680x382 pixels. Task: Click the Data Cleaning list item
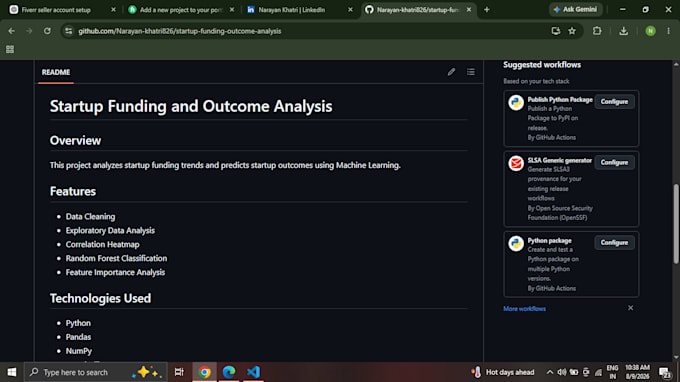90,216
